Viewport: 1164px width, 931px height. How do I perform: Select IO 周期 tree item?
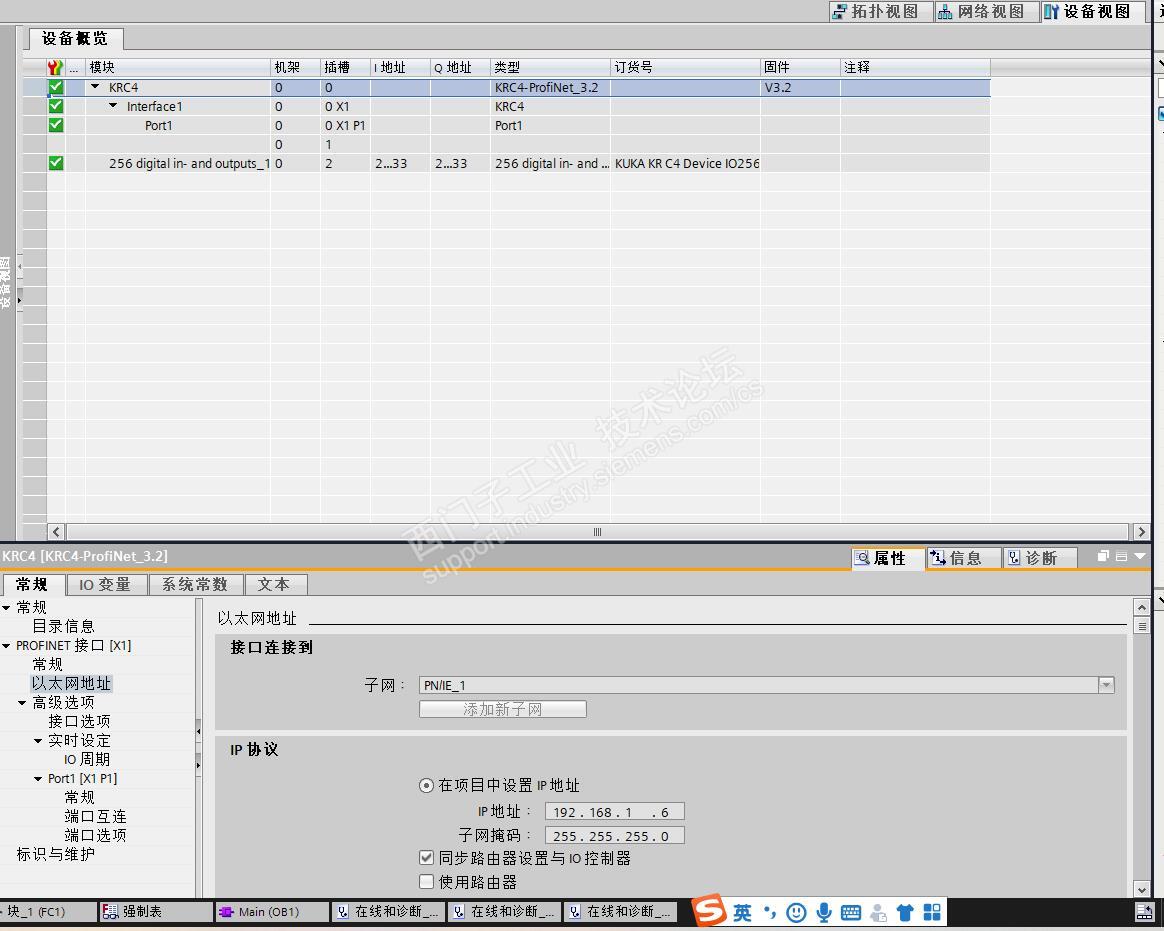click(x=87, y=760)
